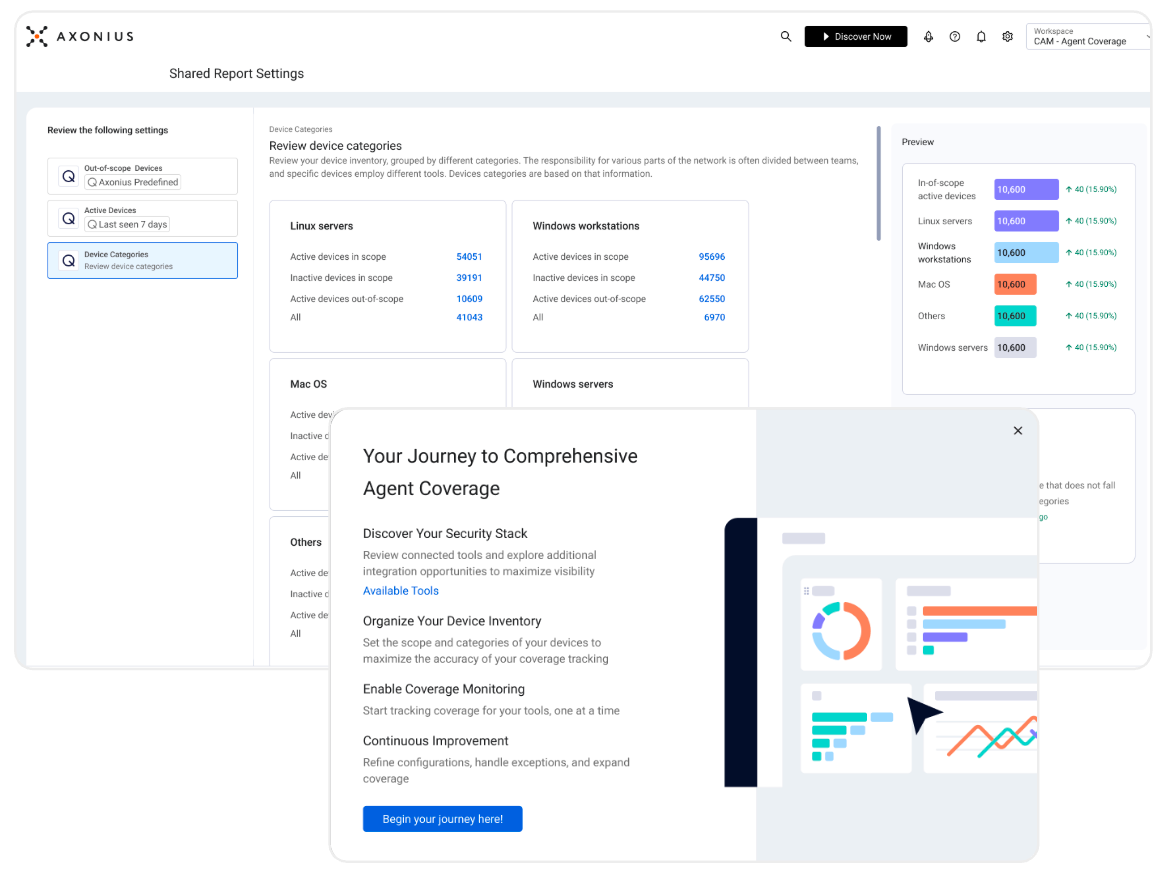This screenshot has width=1168, height=880.
Task: Click the light blue Windows workstations bar
Action: click(1026, 253)
